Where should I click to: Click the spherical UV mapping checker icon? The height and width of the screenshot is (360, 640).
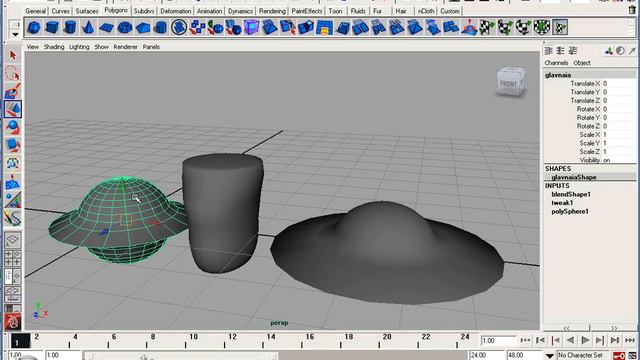524,27
